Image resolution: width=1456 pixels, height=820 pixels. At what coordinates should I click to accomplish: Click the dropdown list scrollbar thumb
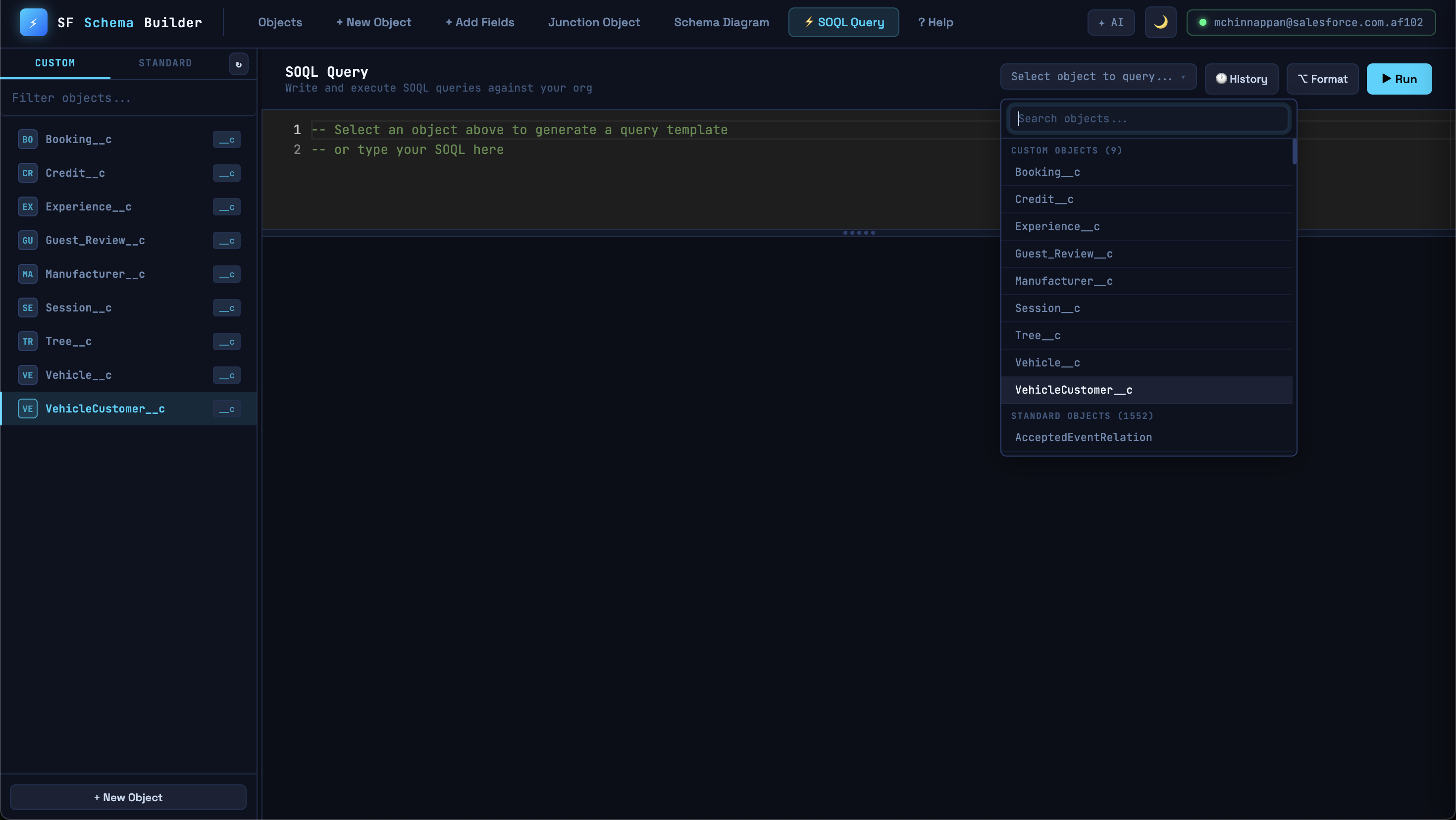1295,152
